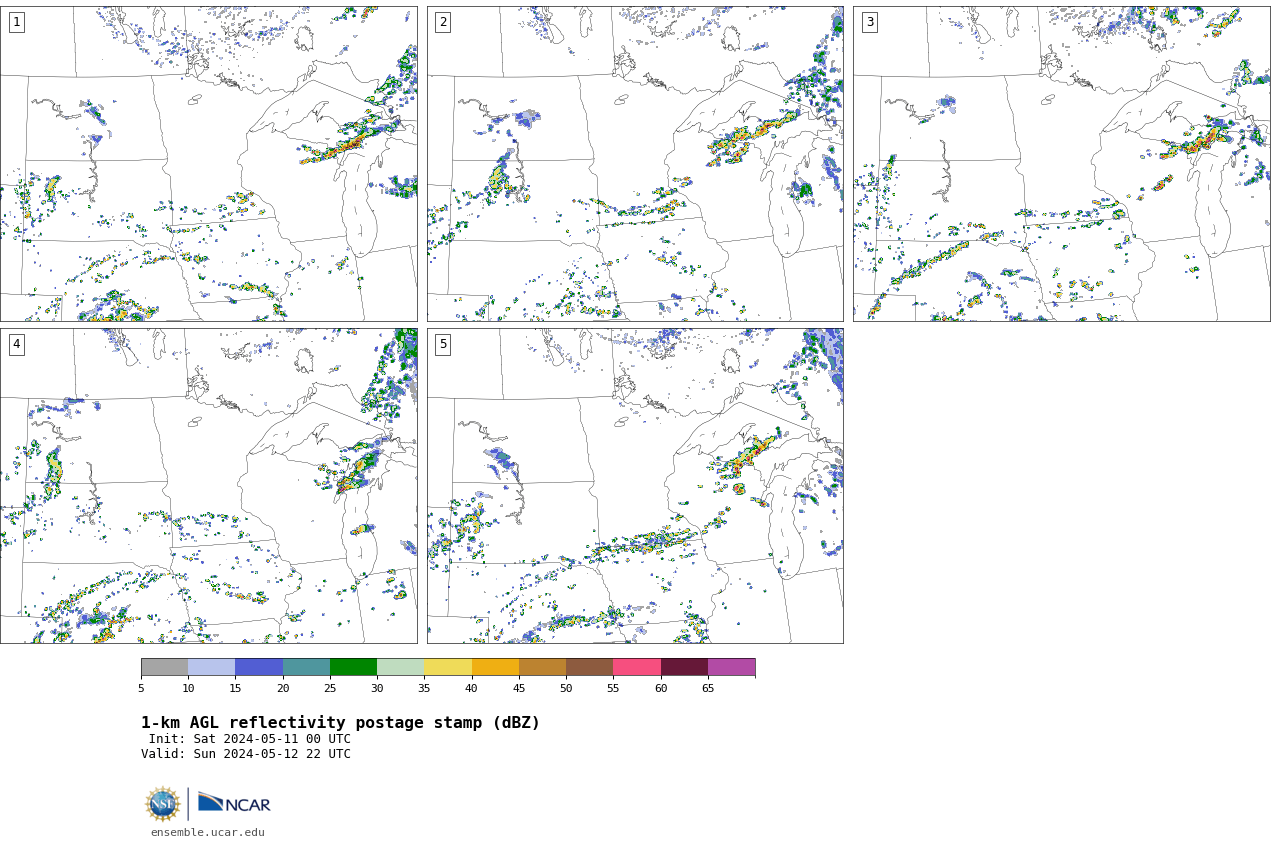
Task: Click the panel number label 2
Action: click(x=443, y=22)
